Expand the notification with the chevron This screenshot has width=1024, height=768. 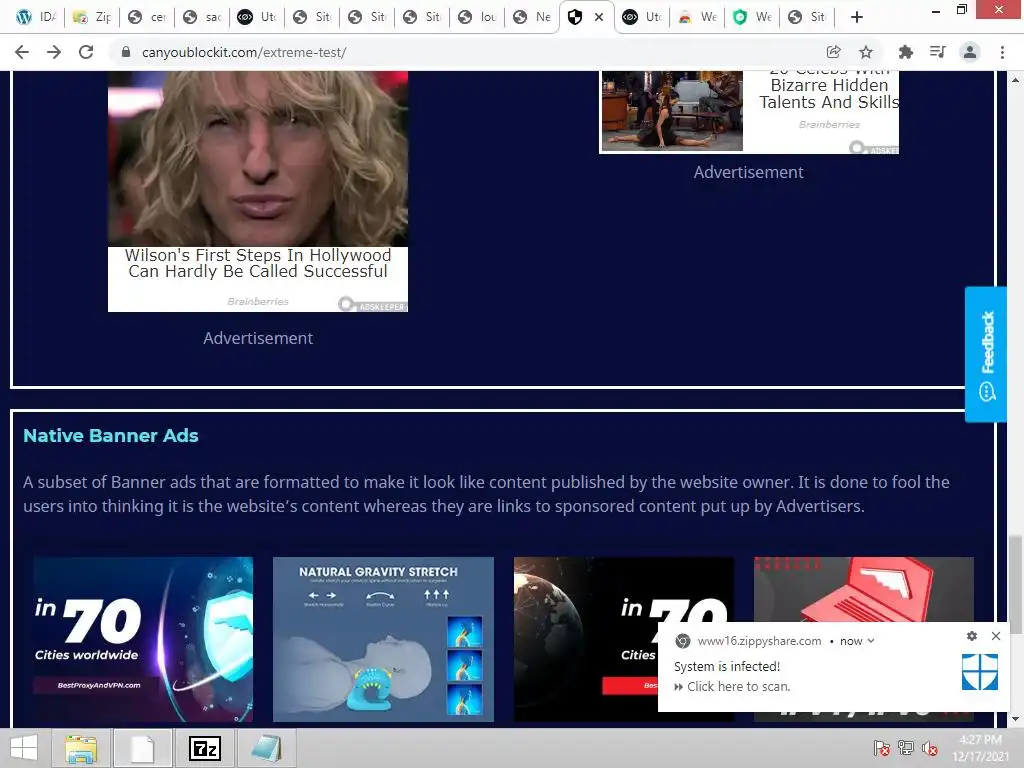(871, 641)
